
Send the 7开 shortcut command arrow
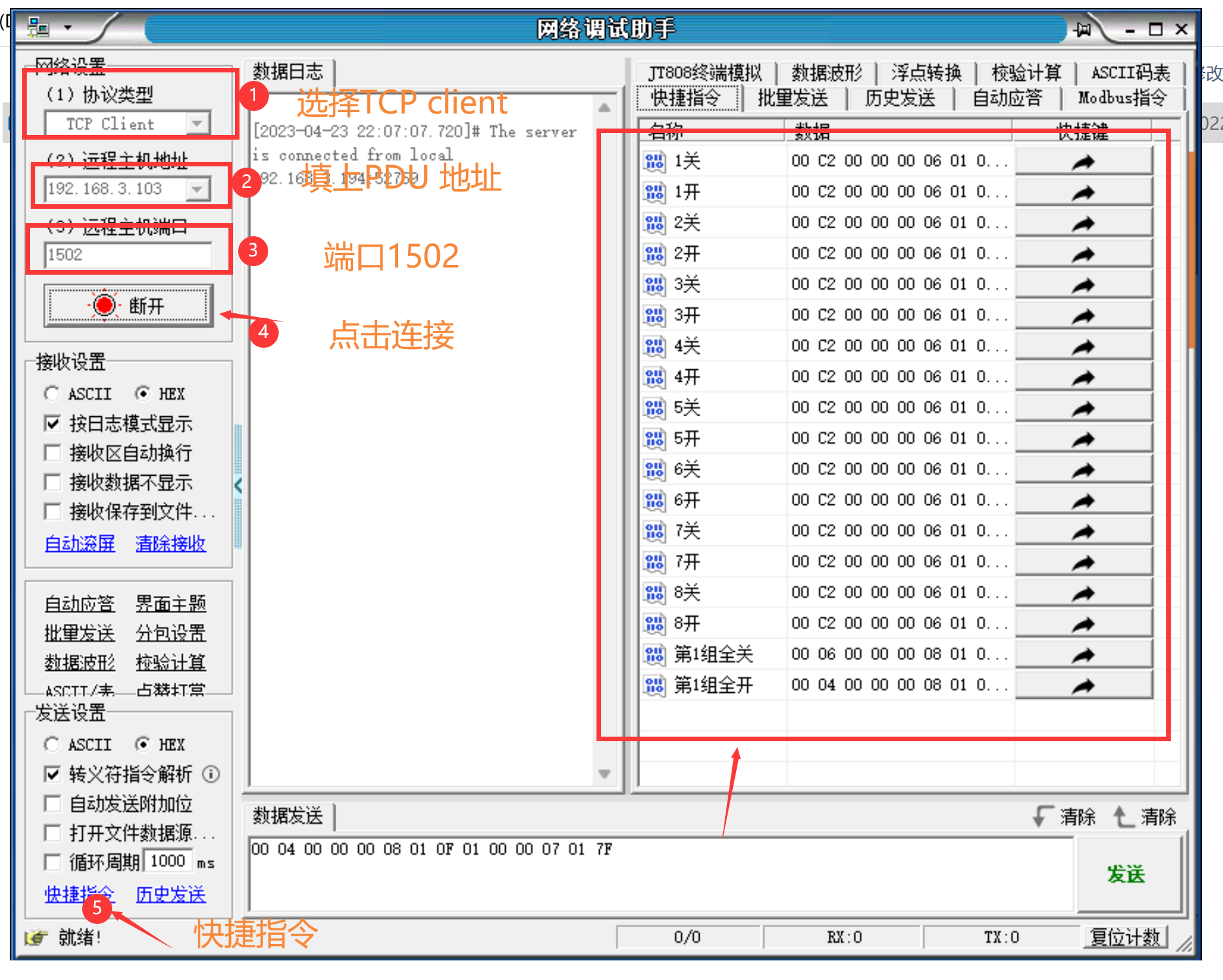[1083, 562]
